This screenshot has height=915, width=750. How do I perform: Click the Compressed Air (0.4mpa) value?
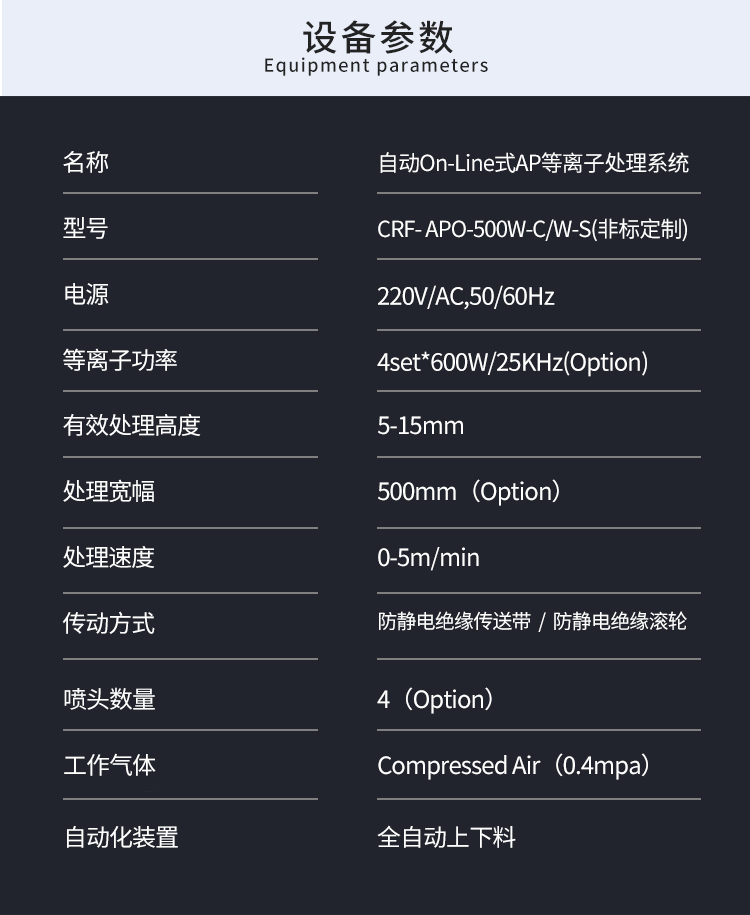514,766
